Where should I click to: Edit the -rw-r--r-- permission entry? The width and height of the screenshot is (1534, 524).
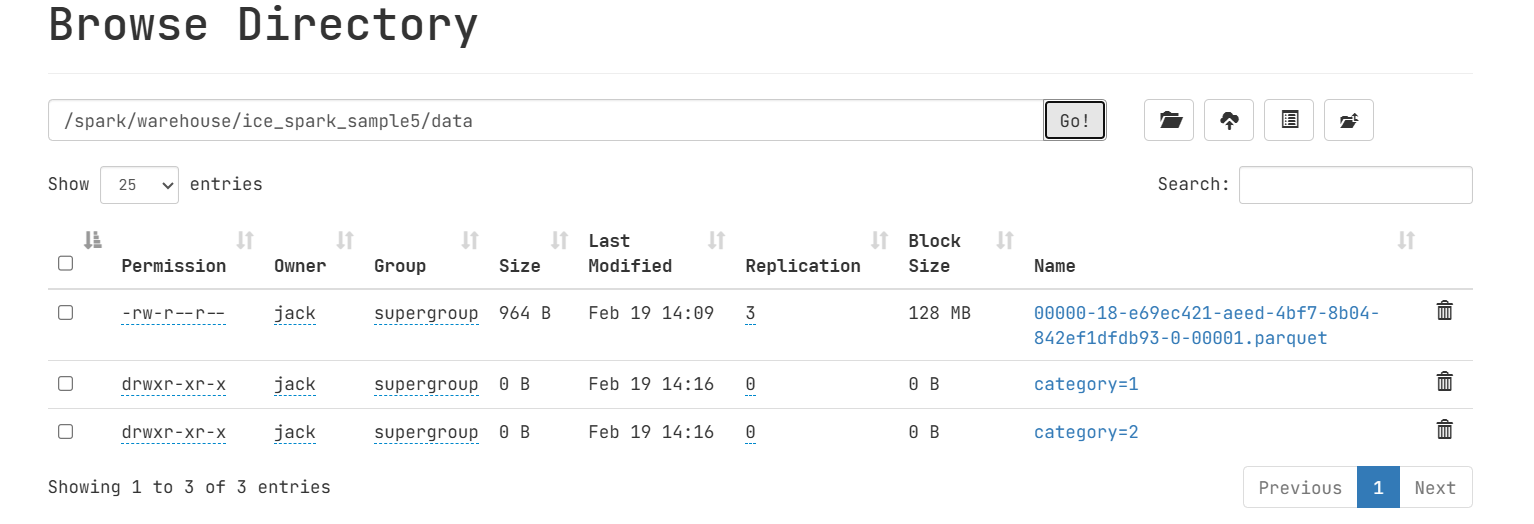click(x=173, y=314)
